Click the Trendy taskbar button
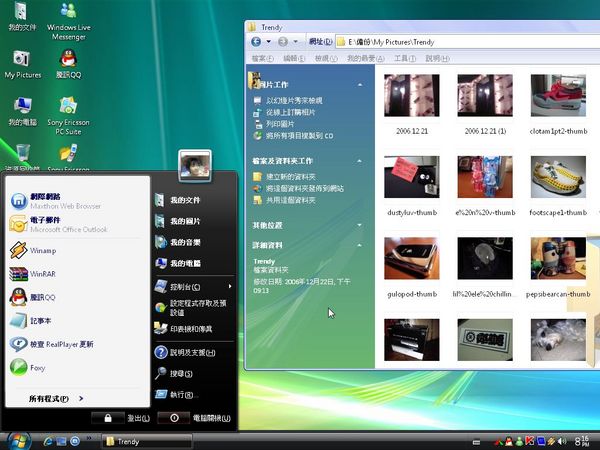600x450 pixels. pyautogui.click(x=147, y=442)
